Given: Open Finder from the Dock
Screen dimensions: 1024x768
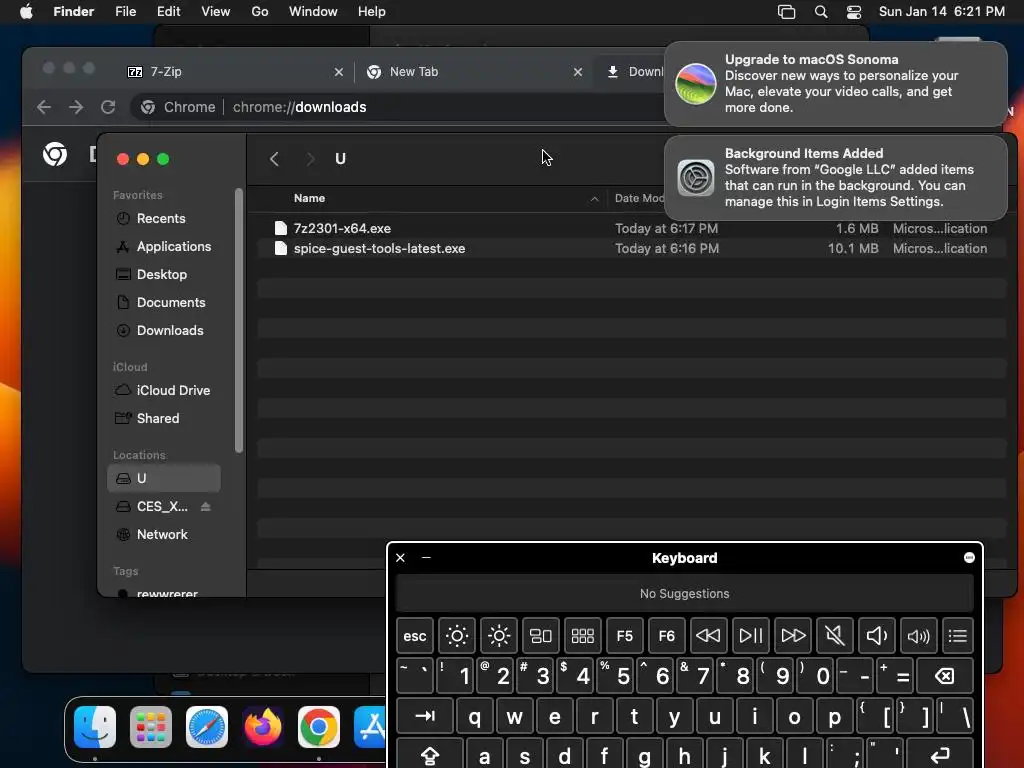Looking at the screenshot, I should tap(95, 727).
